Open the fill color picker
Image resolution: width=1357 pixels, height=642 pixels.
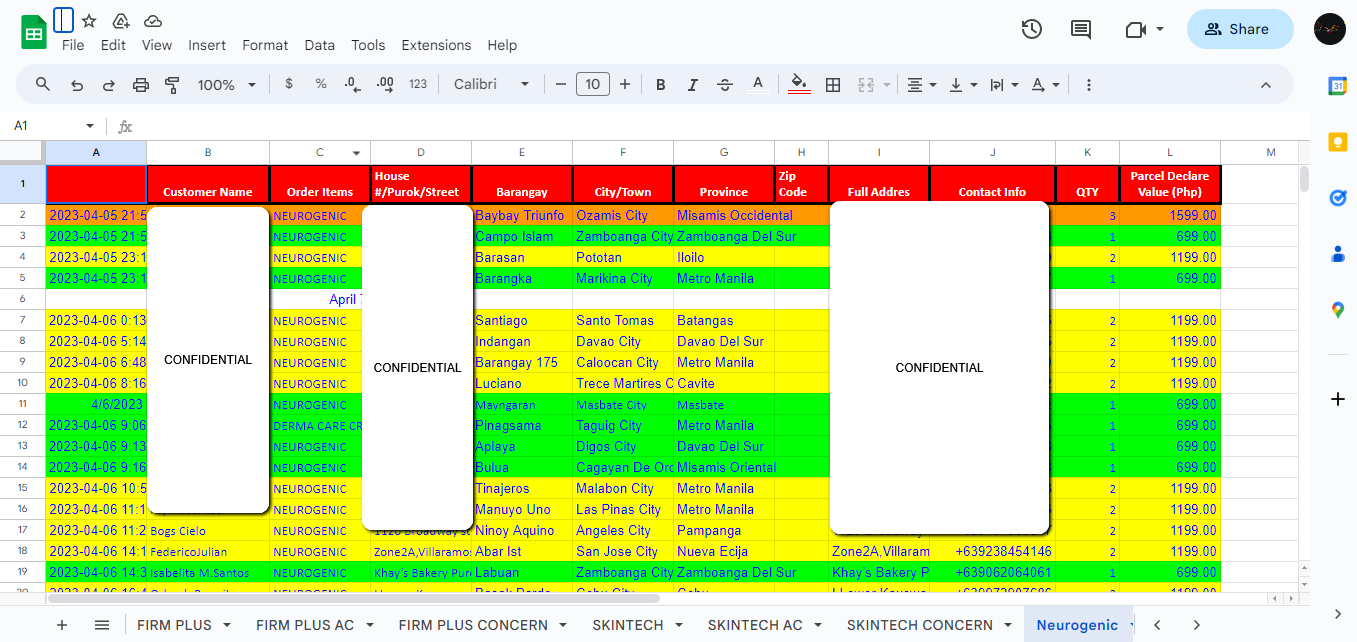click(799, 84)
